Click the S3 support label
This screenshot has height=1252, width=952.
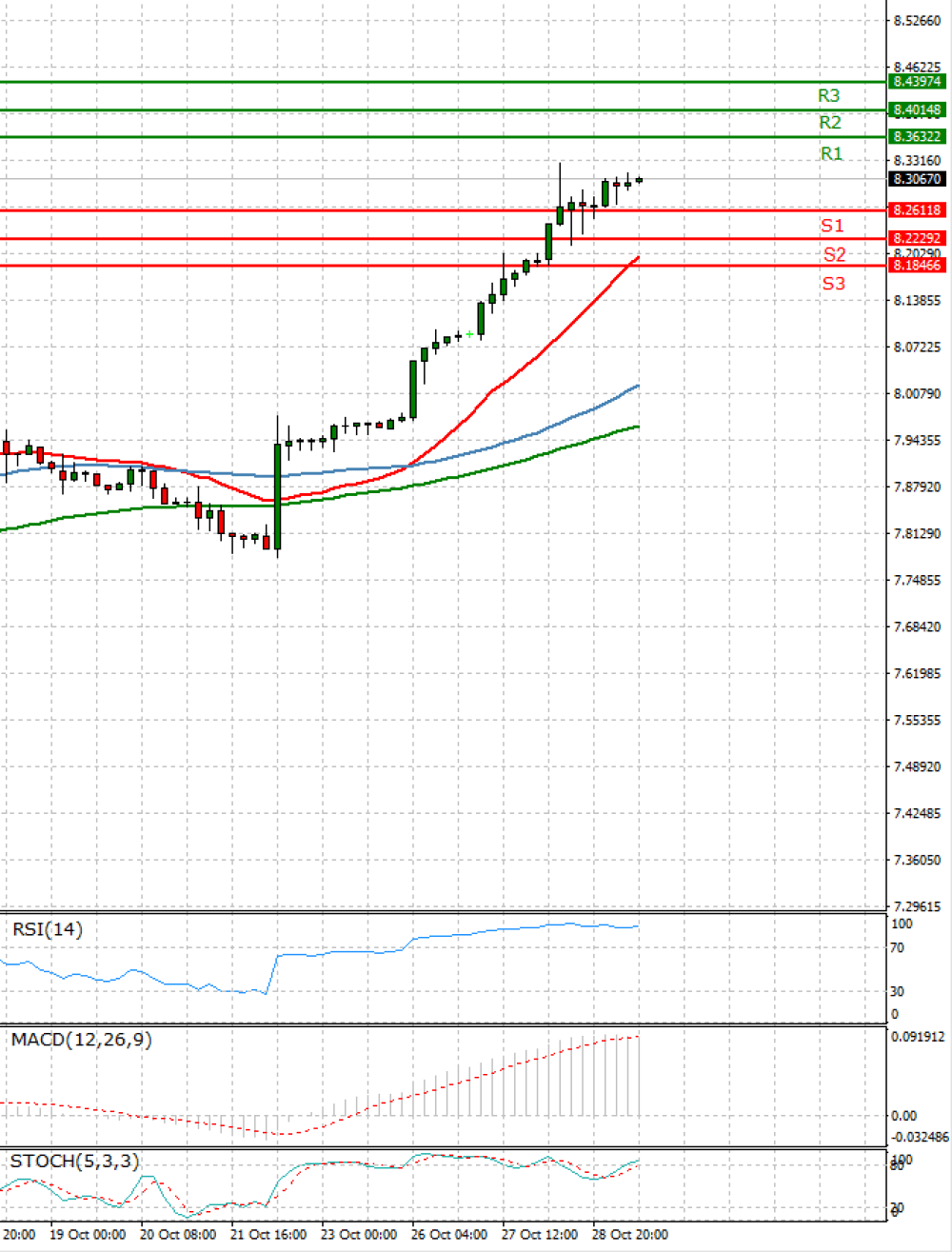[x=834, y=283]
